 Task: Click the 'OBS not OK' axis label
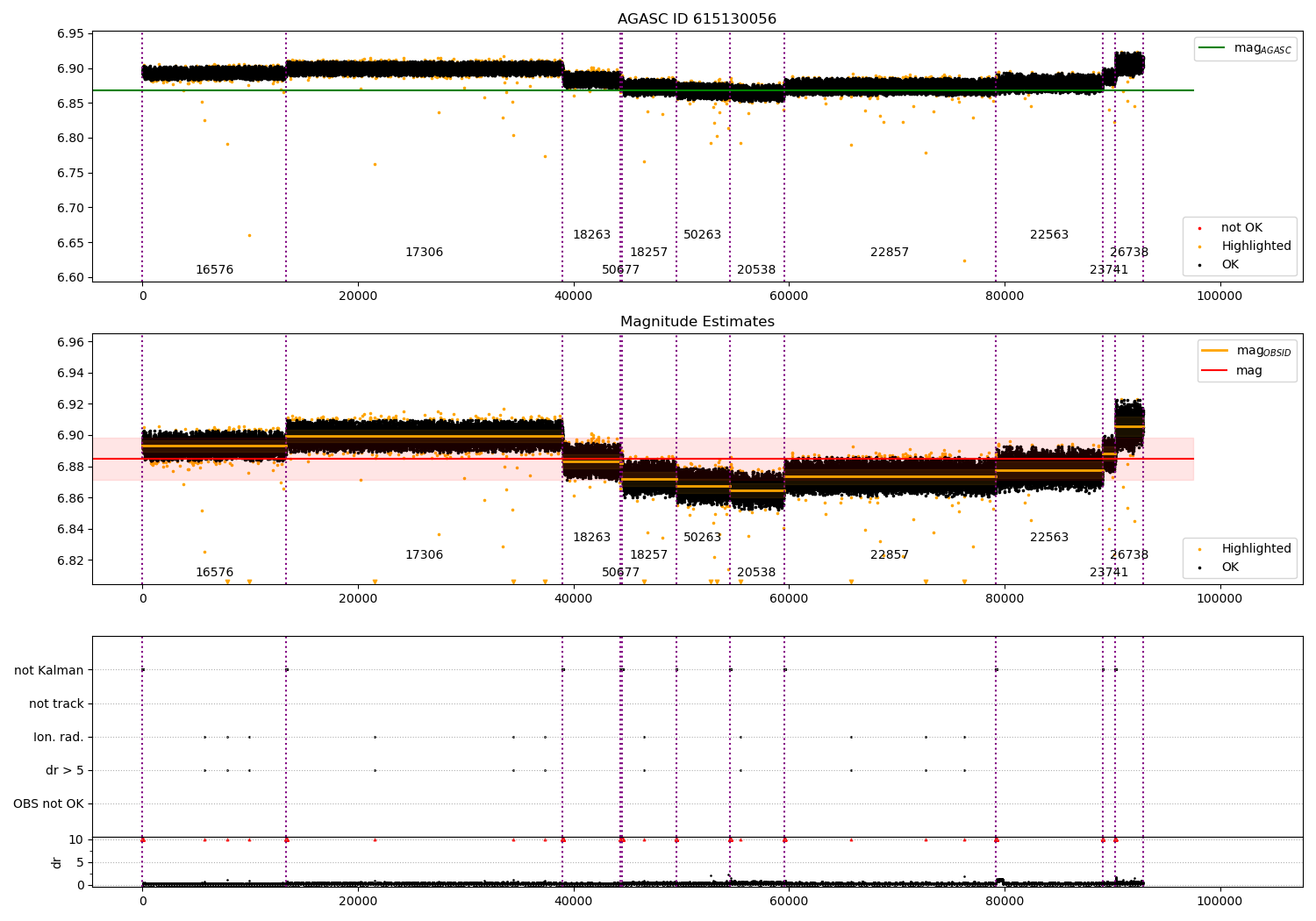coord(49,803)
